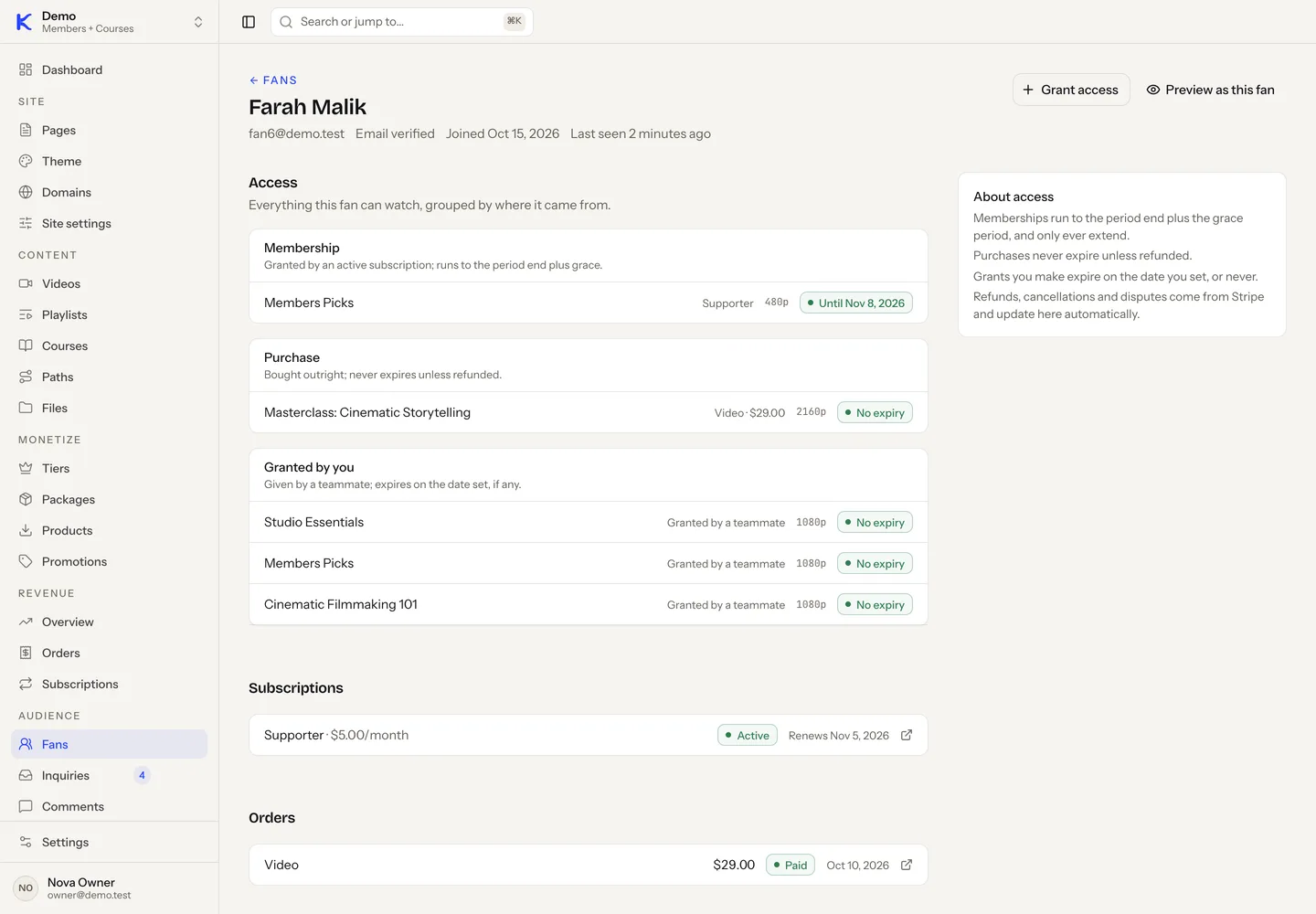The image size is (1316, 914).
Task: Go back via the Fans link
Action: (273, 80)
